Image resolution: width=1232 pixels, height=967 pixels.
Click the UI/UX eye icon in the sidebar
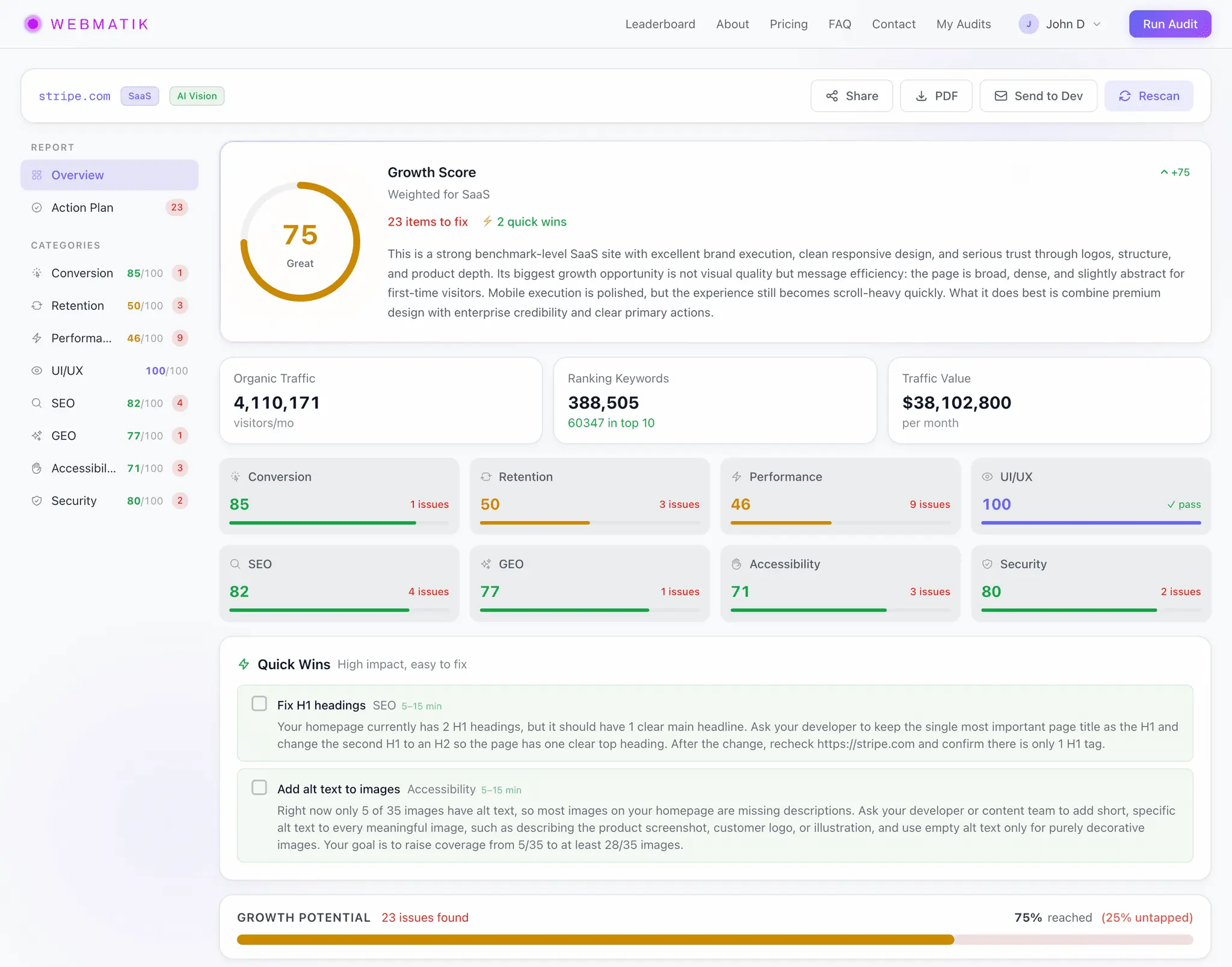[x=37, y=371]
